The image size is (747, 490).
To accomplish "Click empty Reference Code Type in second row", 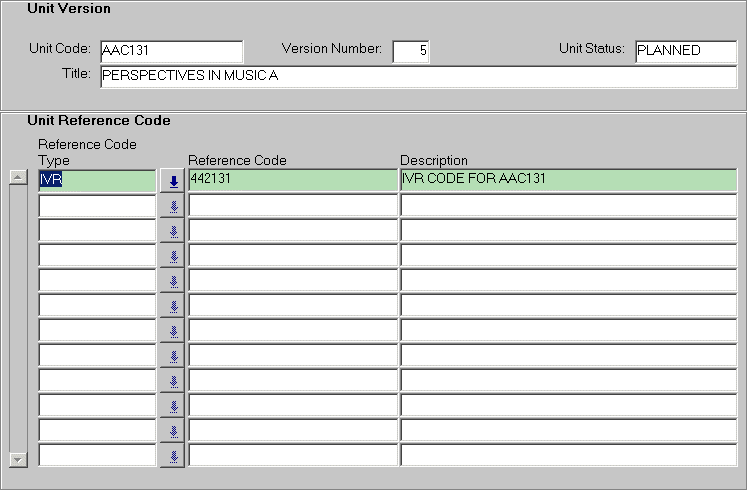I will click(x=96, y=206).
